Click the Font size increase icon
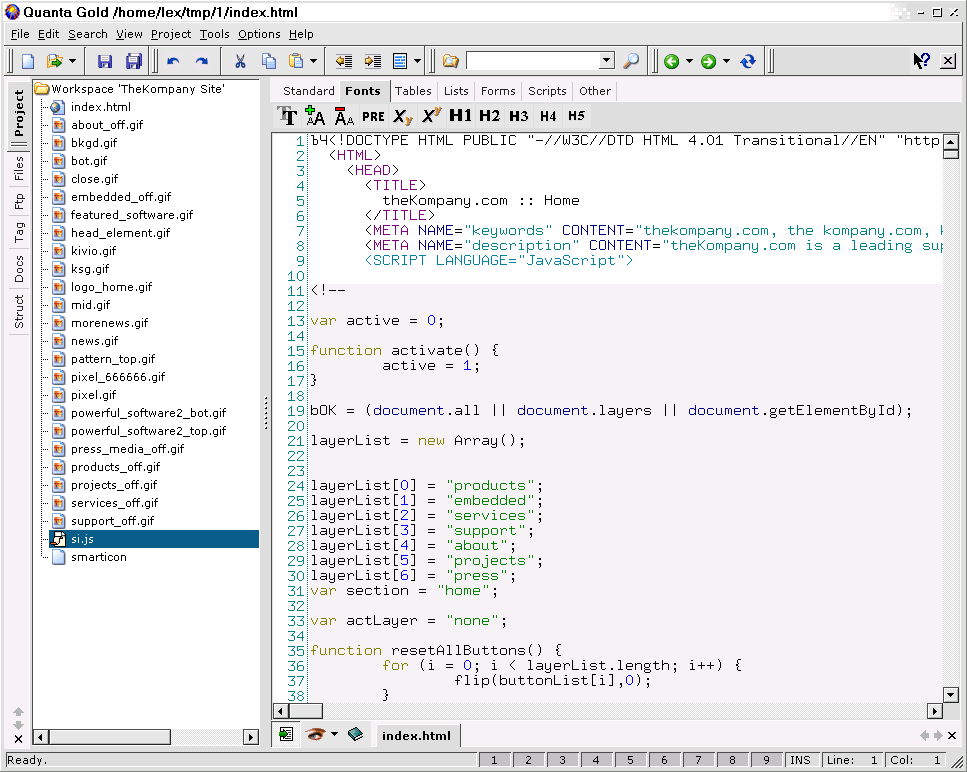 pos(315,115)
